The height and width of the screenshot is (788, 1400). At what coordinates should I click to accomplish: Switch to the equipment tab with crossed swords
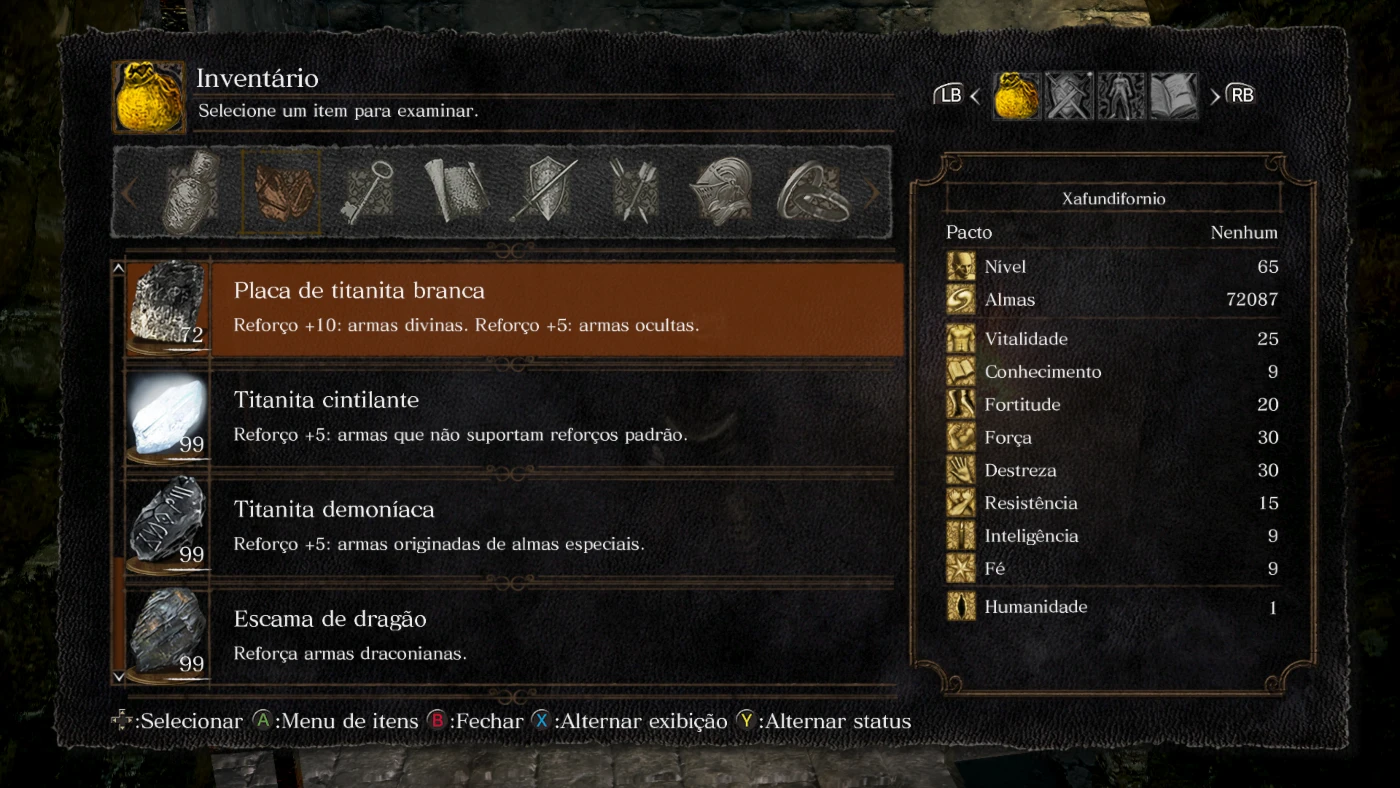1069,97
